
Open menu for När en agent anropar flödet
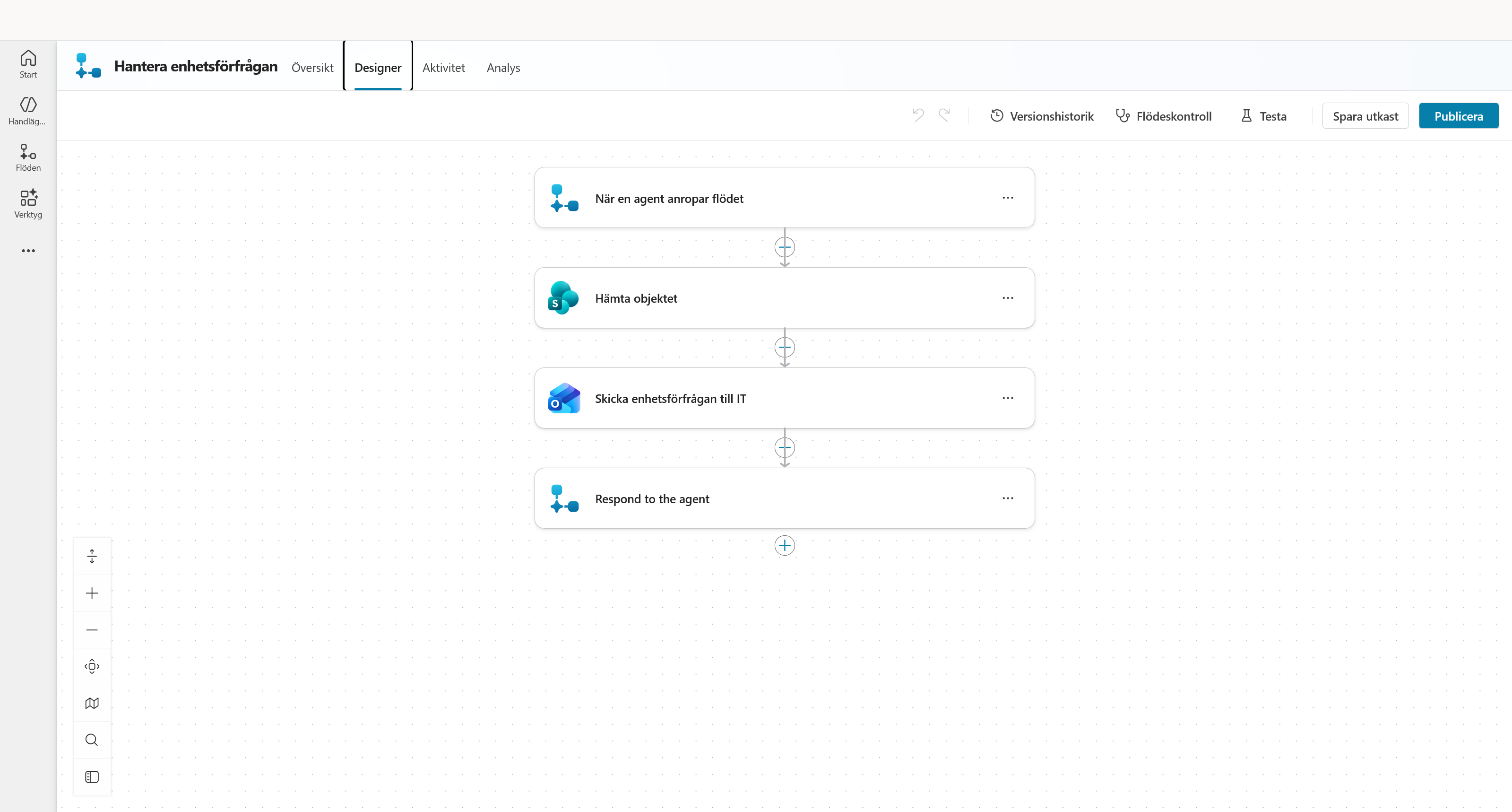pos(1008,198)
